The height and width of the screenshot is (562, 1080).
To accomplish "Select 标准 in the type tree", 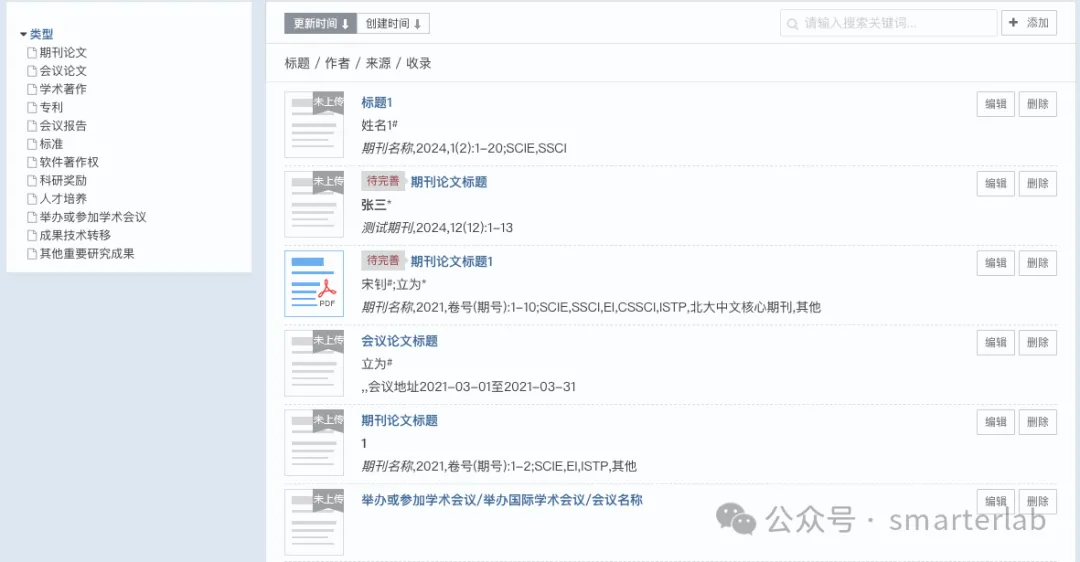I will click(51, 143).
